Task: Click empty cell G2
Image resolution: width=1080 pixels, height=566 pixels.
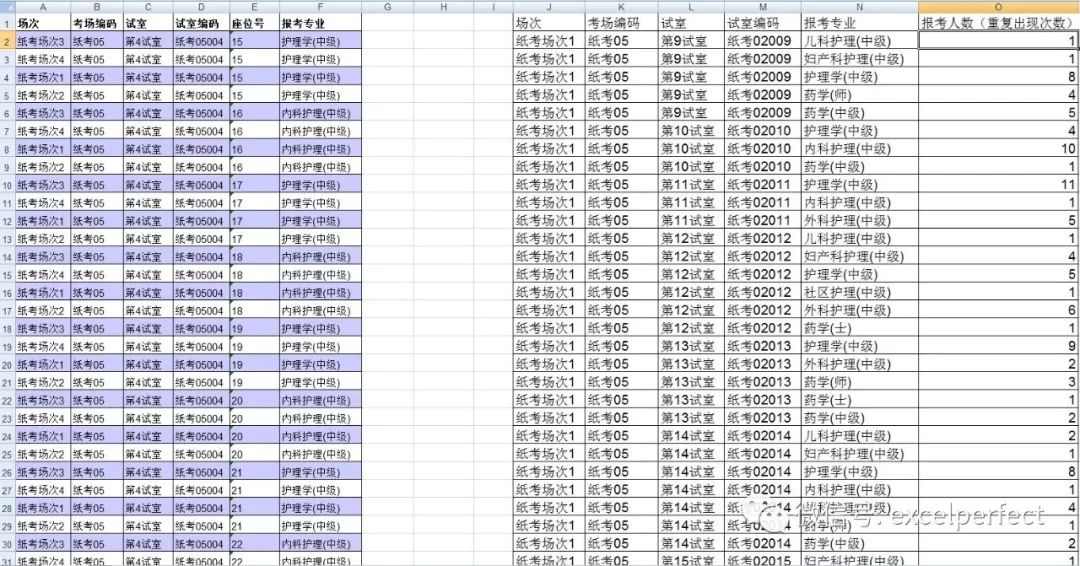Action: coord(388,41)
